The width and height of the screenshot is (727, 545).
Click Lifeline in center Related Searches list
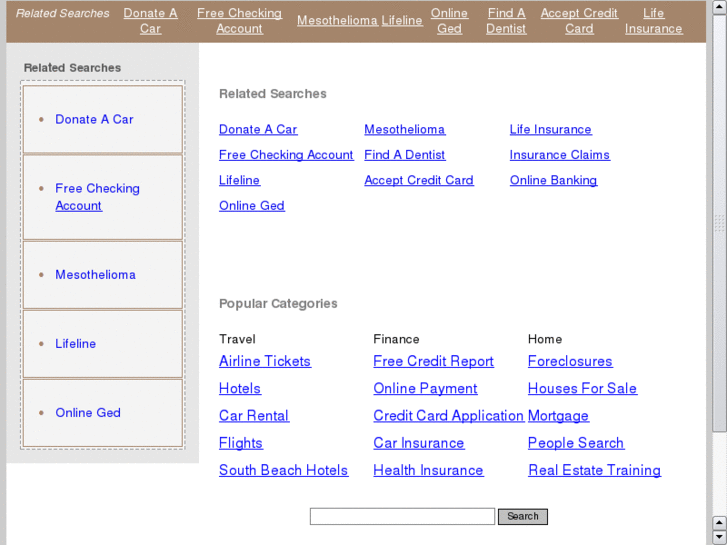239,180
